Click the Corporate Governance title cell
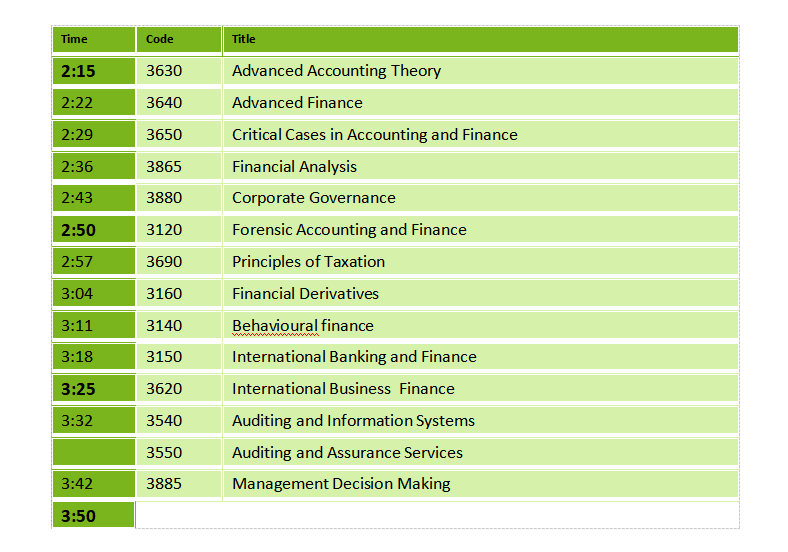 click(x=313, y=198)
